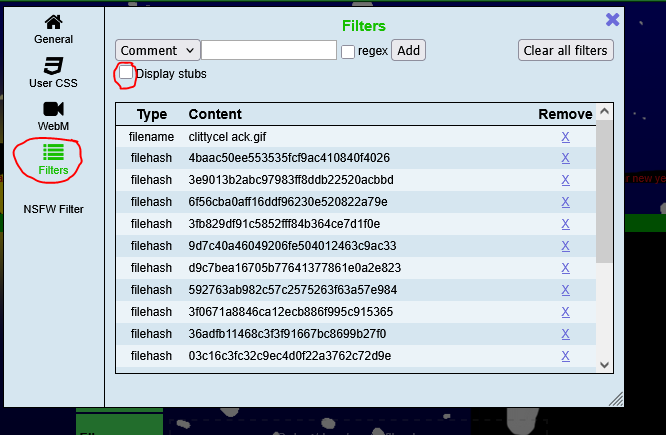Remove filehash 3e9013b2abc97983ff8ddb22520acbbd
The image size is (666, 435).
pos(565,180)
